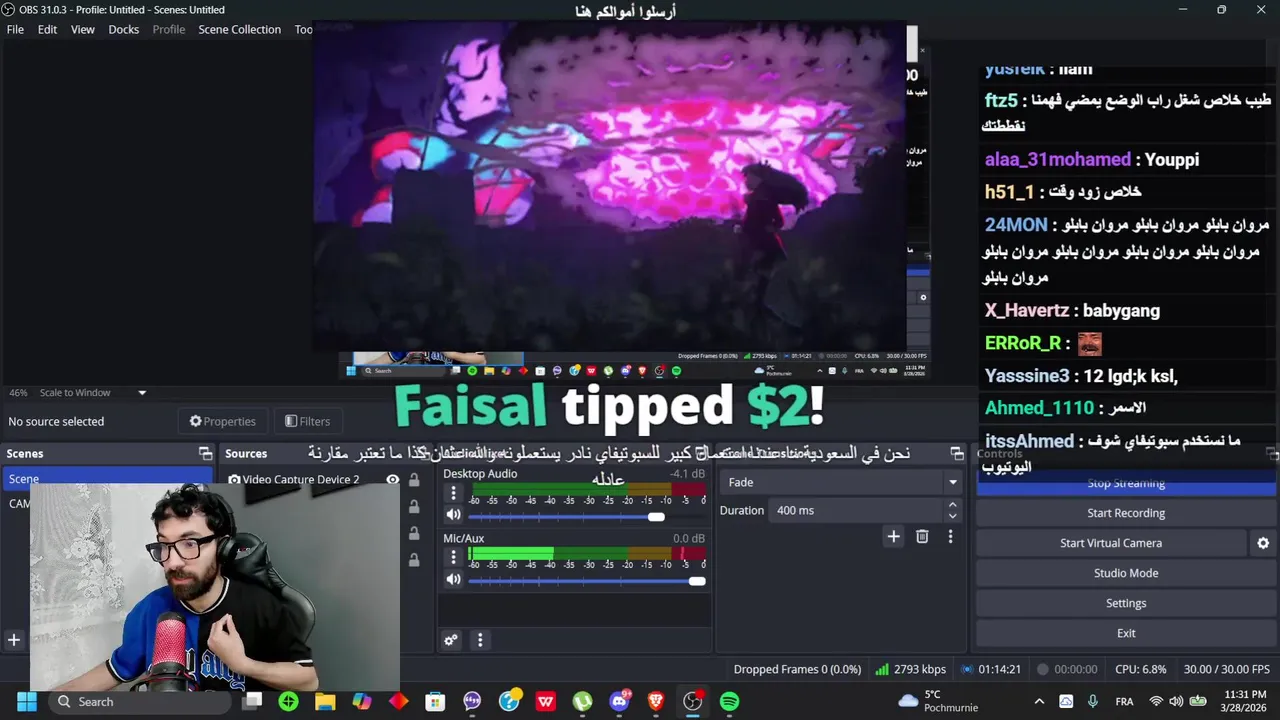This screenshot has height=720, width=1280.
Task: Add a configurable transition
Action: (894, 537)
